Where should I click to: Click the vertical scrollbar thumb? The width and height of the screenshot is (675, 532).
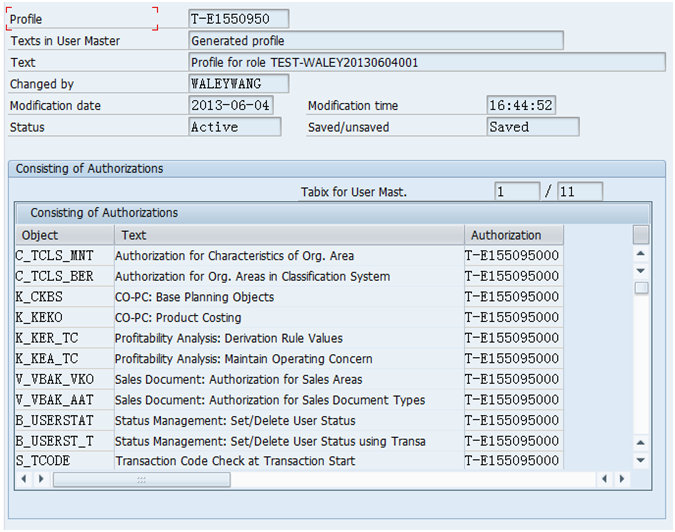[x=641, y=288]
